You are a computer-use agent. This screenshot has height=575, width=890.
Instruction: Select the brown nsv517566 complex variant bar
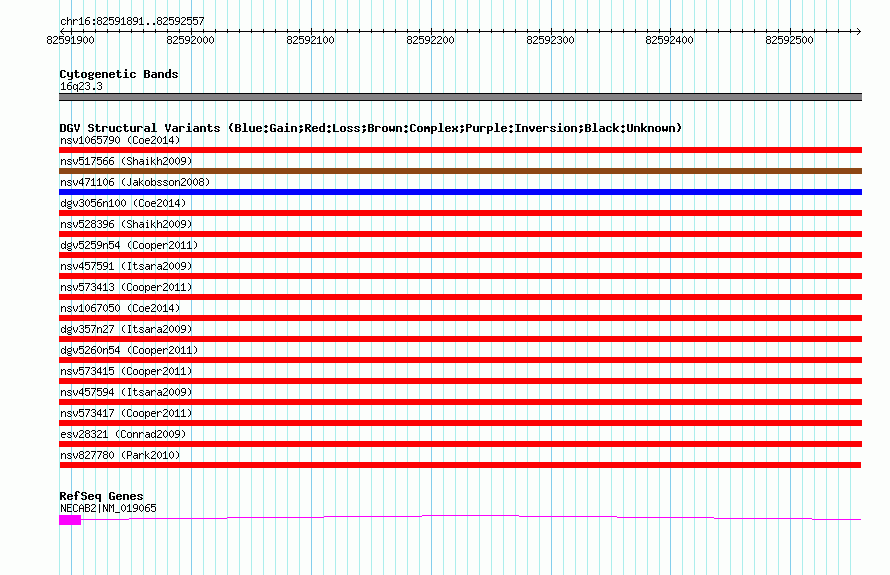(460, 171)
